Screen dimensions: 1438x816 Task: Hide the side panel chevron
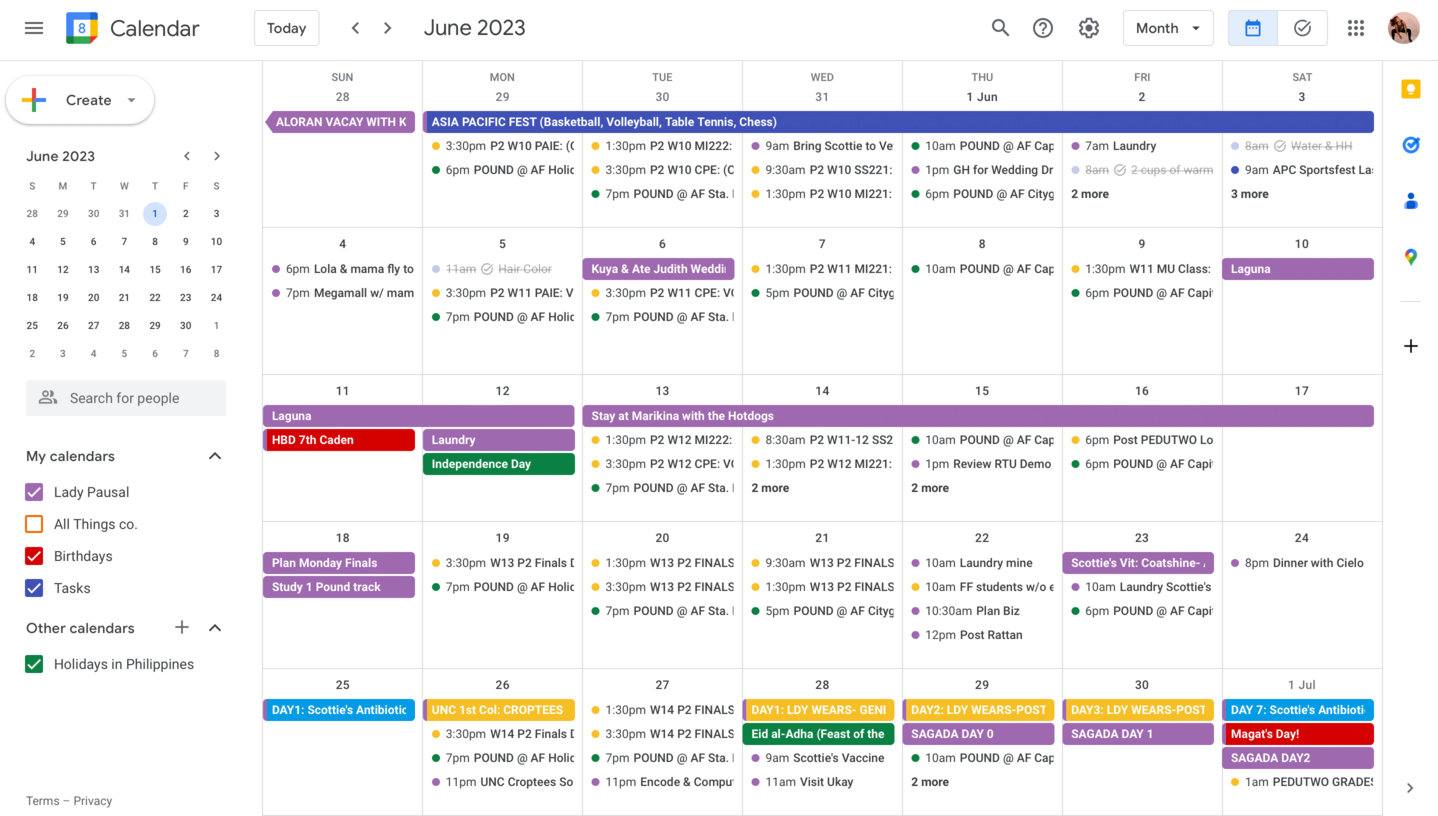[1410, 788]
